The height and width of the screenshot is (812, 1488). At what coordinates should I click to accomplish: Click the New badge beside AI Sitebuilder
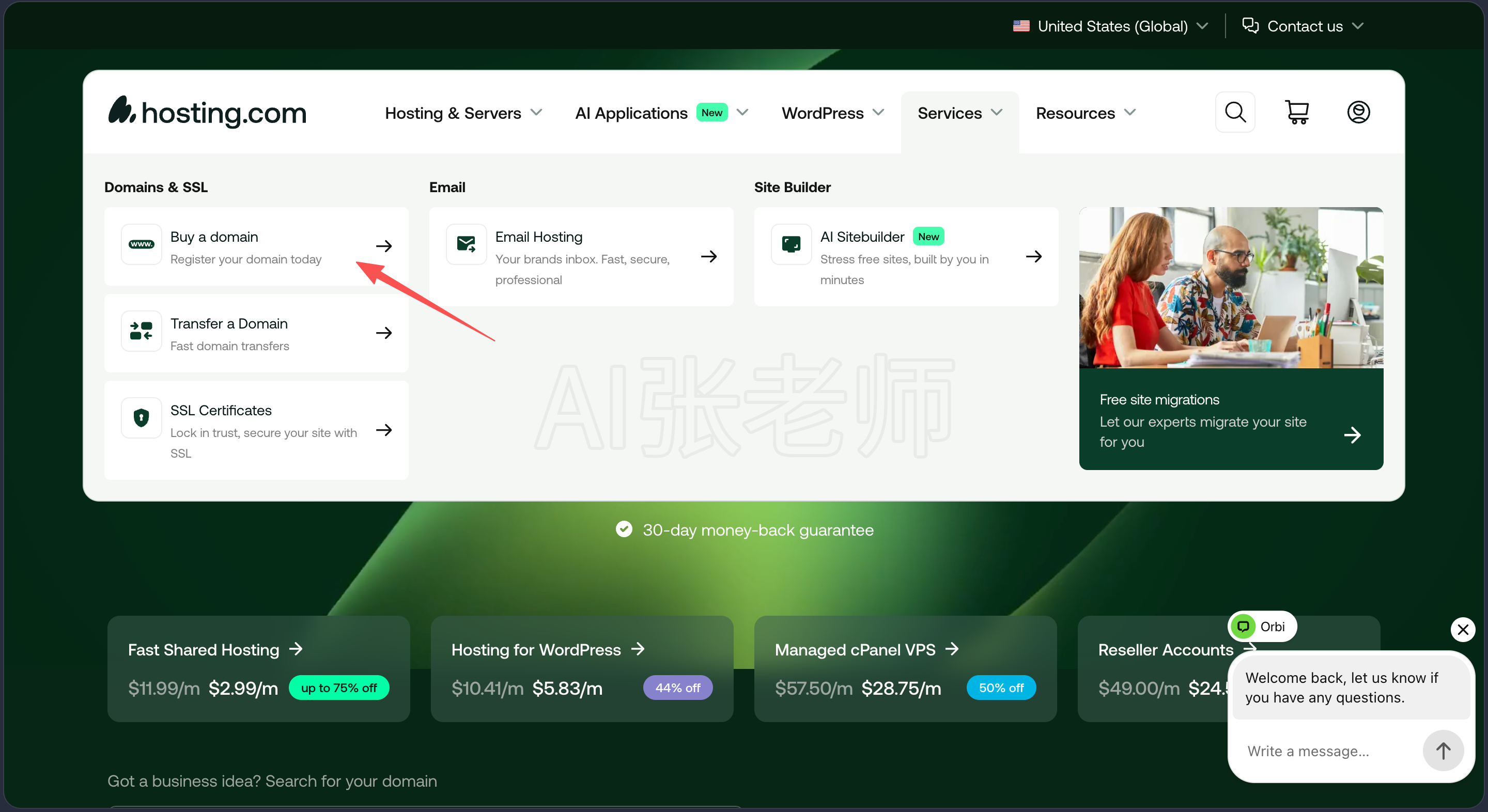coord(928,236)
